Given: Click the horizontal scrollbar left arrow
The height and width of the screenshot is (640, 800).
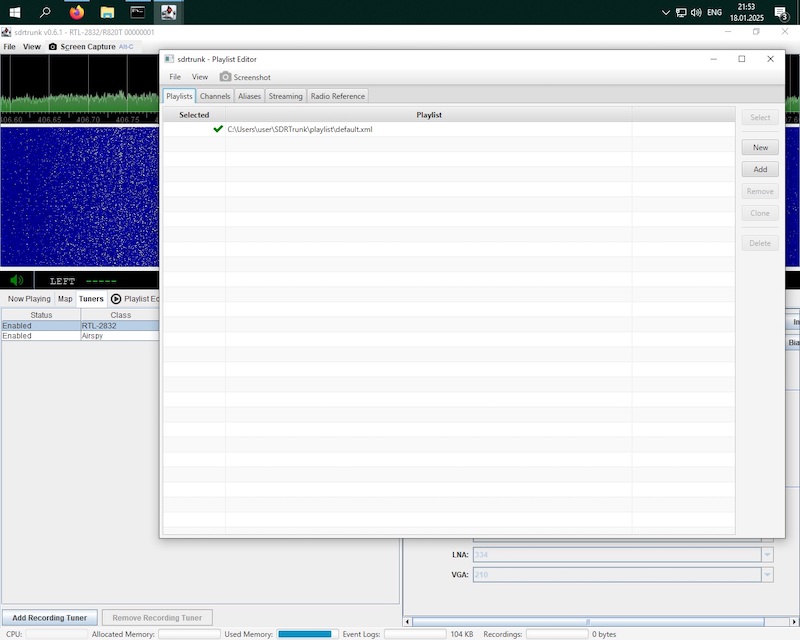Looking at the screenshot, I should (407, 622).
